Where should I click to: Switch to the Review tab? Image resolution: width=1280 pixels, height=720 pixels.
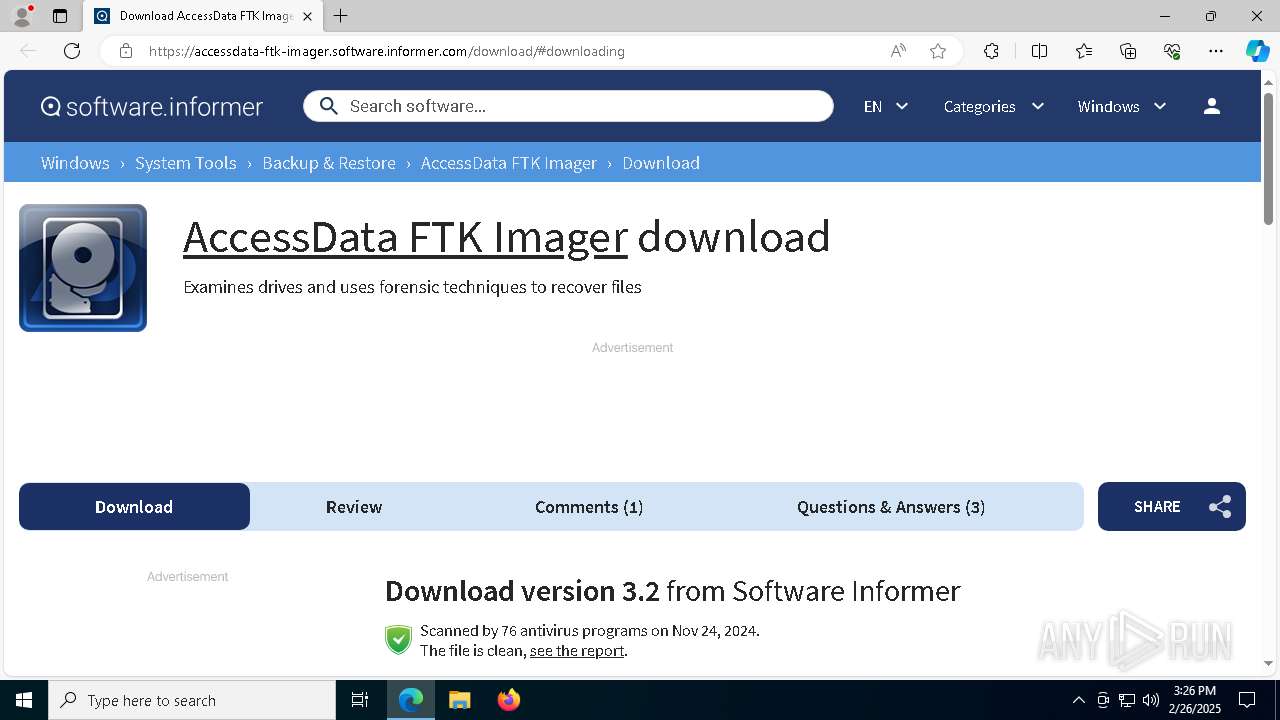click(354, 507)
